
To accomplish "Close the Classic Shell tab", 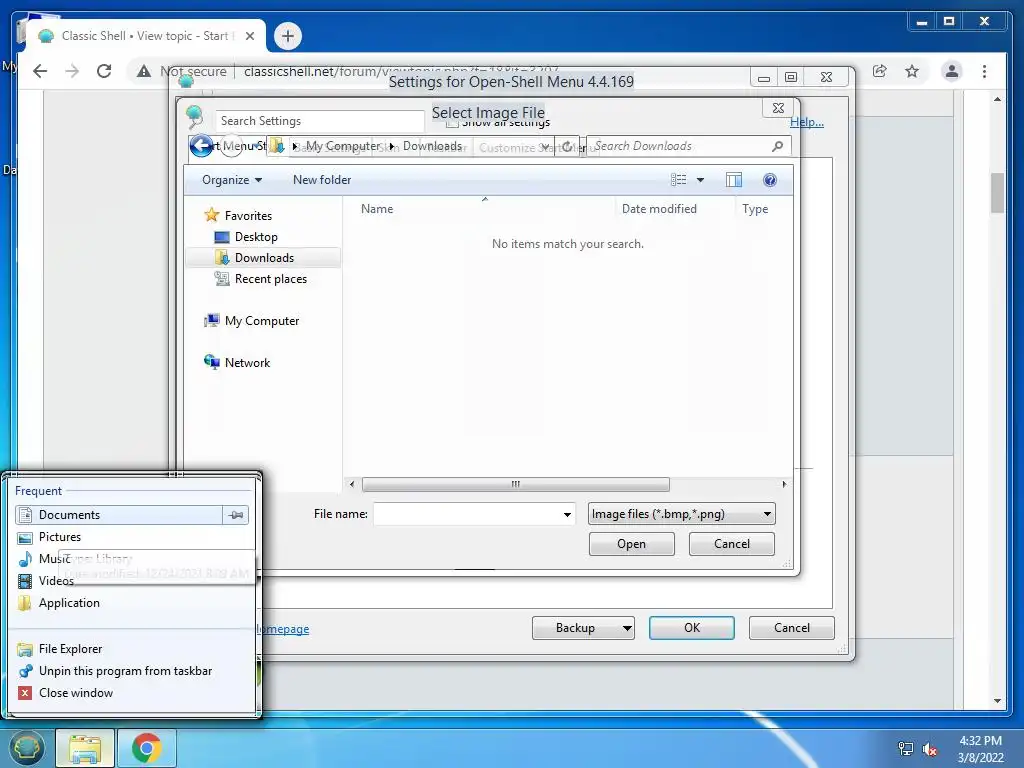I will (x=249, y=36).
